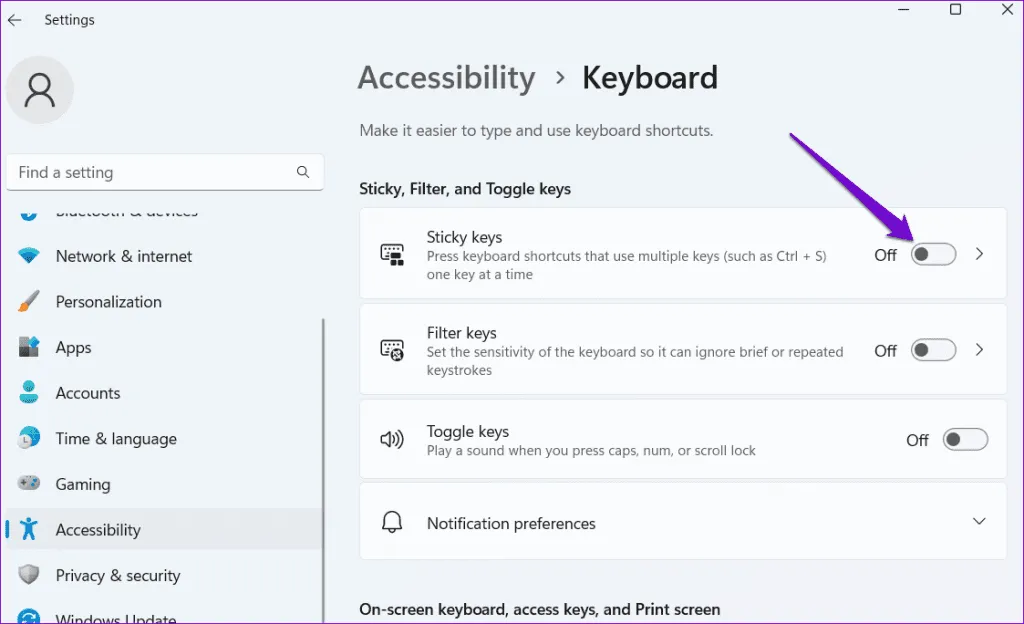Viewport: 1024px width, 624px height.
Task: Click the user profile avatar icon
Action: pyautogui.click(x=40, y=90)
